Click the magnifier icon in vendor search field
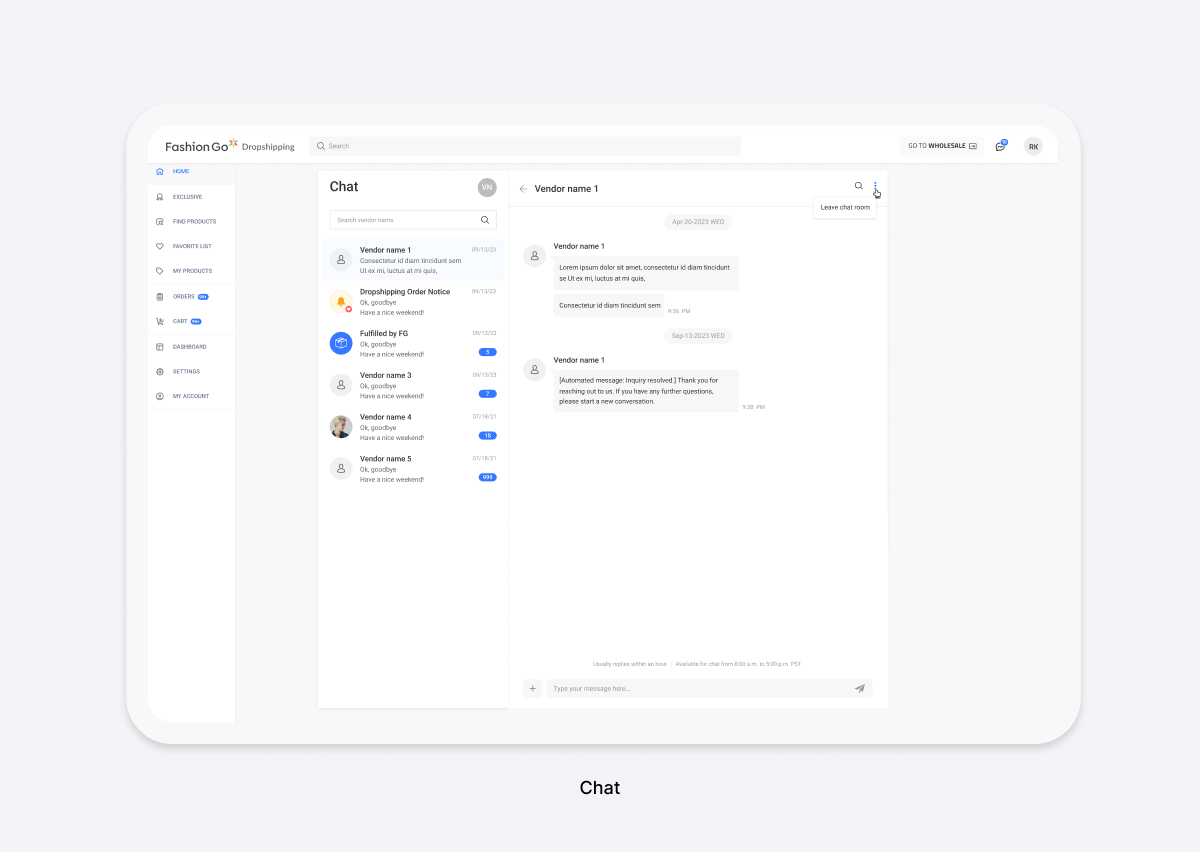The image size is (1200, 852). [485, 220]
